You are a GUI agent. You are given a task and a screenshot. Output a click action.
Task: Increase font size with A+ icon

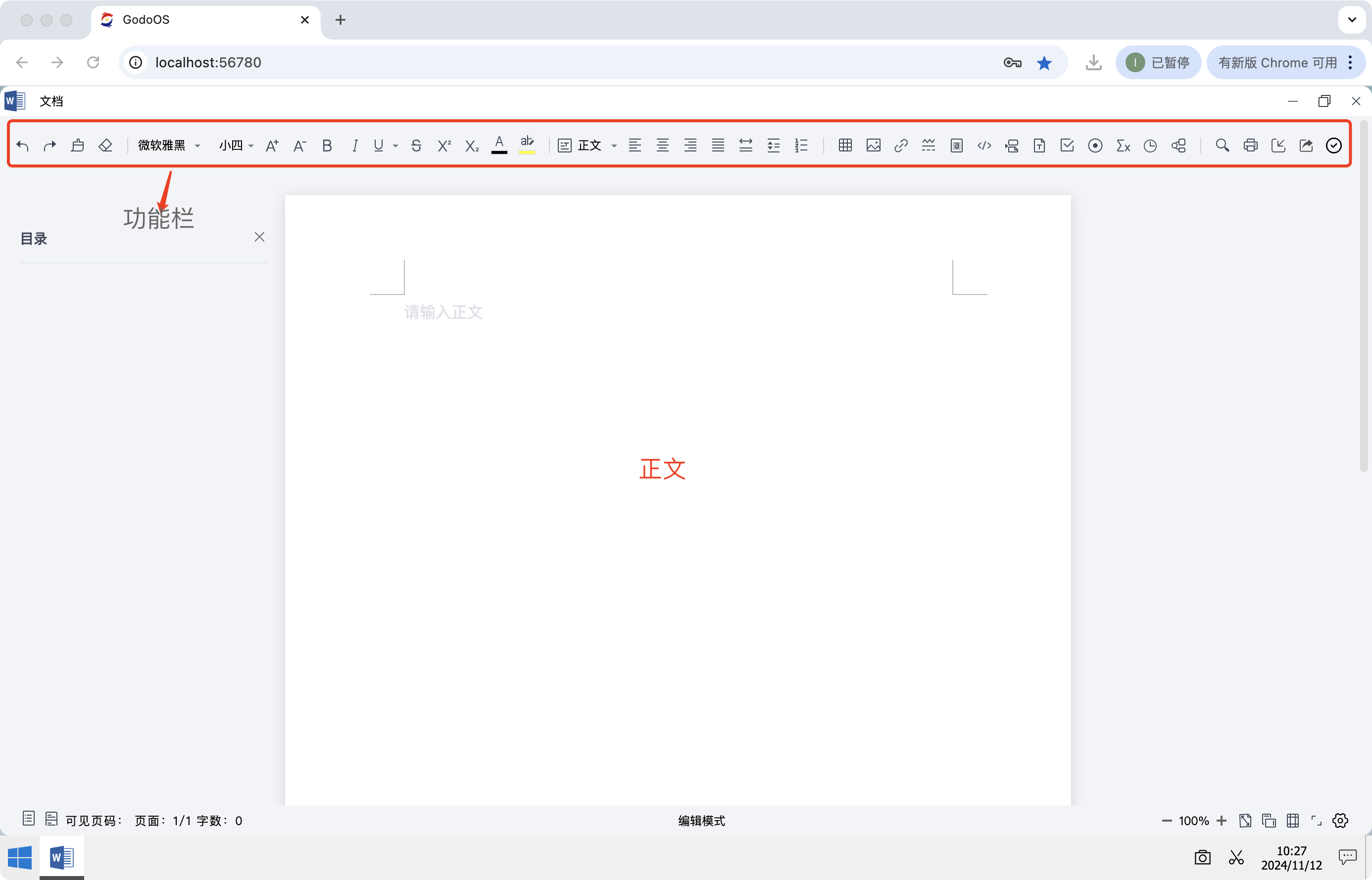272,146
